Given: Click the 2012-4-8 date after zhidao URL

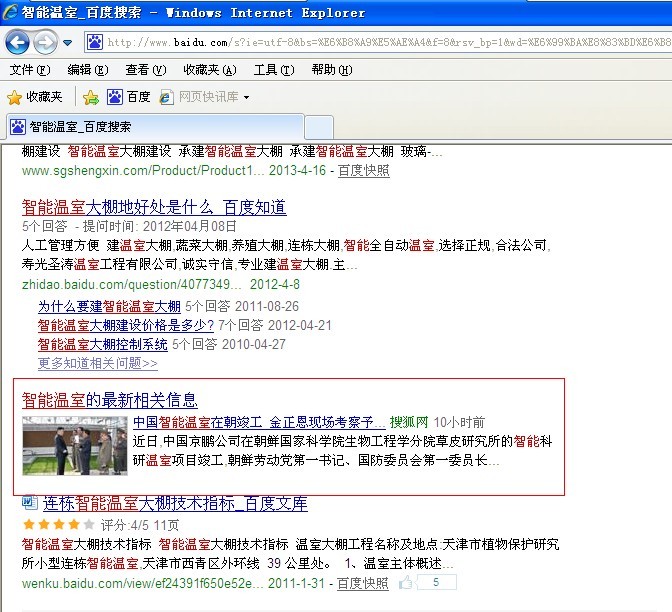Looking at the screenshot, I should pos(275,285).
